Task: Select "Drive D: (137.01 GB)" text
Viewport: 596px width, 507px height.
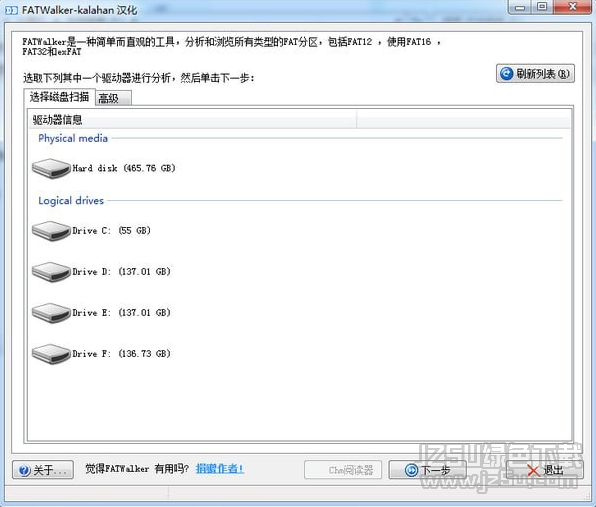Action: (x=121, y=271)
